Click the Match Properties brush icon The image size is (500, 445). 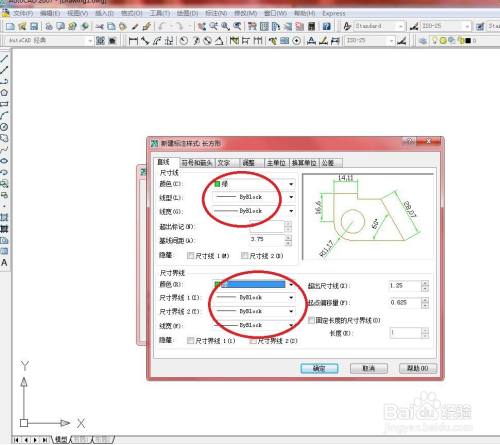click(x=135, y=26)
